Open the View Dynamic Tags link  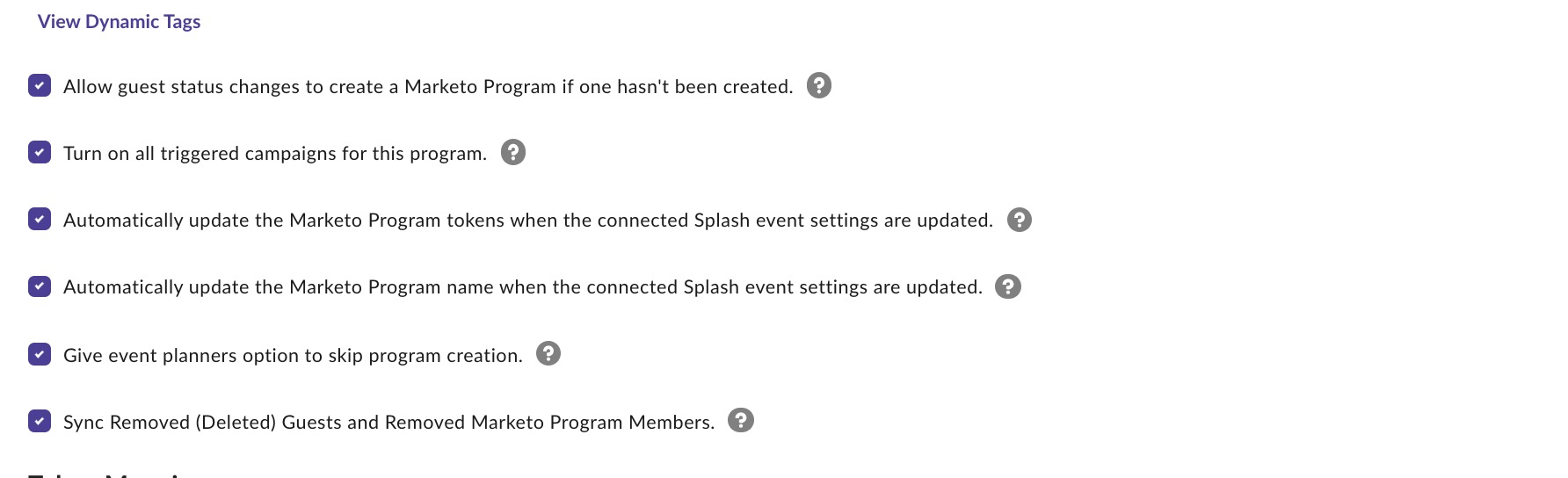point(119,22)
